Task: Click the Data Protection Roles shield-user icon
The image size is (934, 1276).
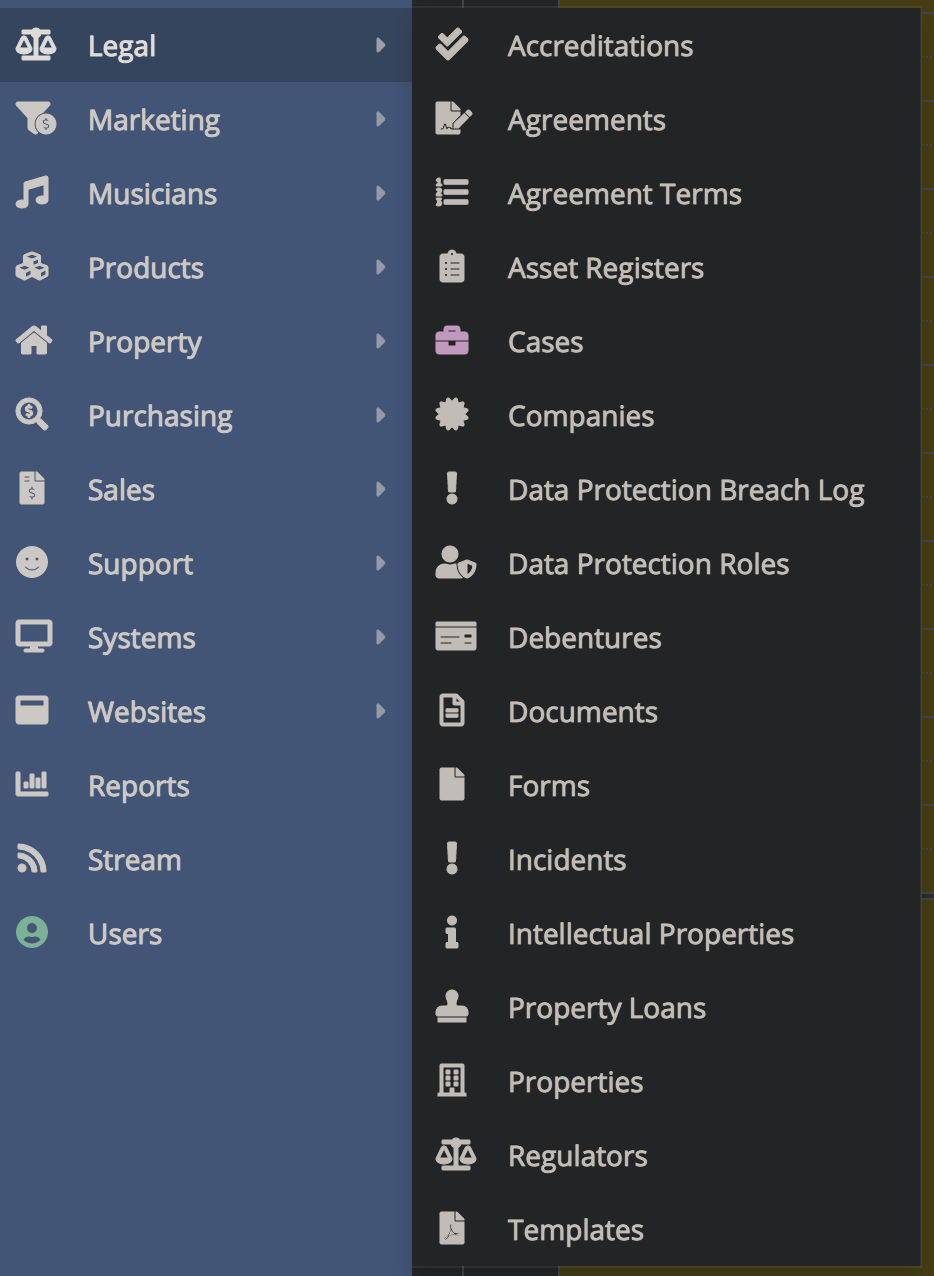Action: [x=455, y=564]
